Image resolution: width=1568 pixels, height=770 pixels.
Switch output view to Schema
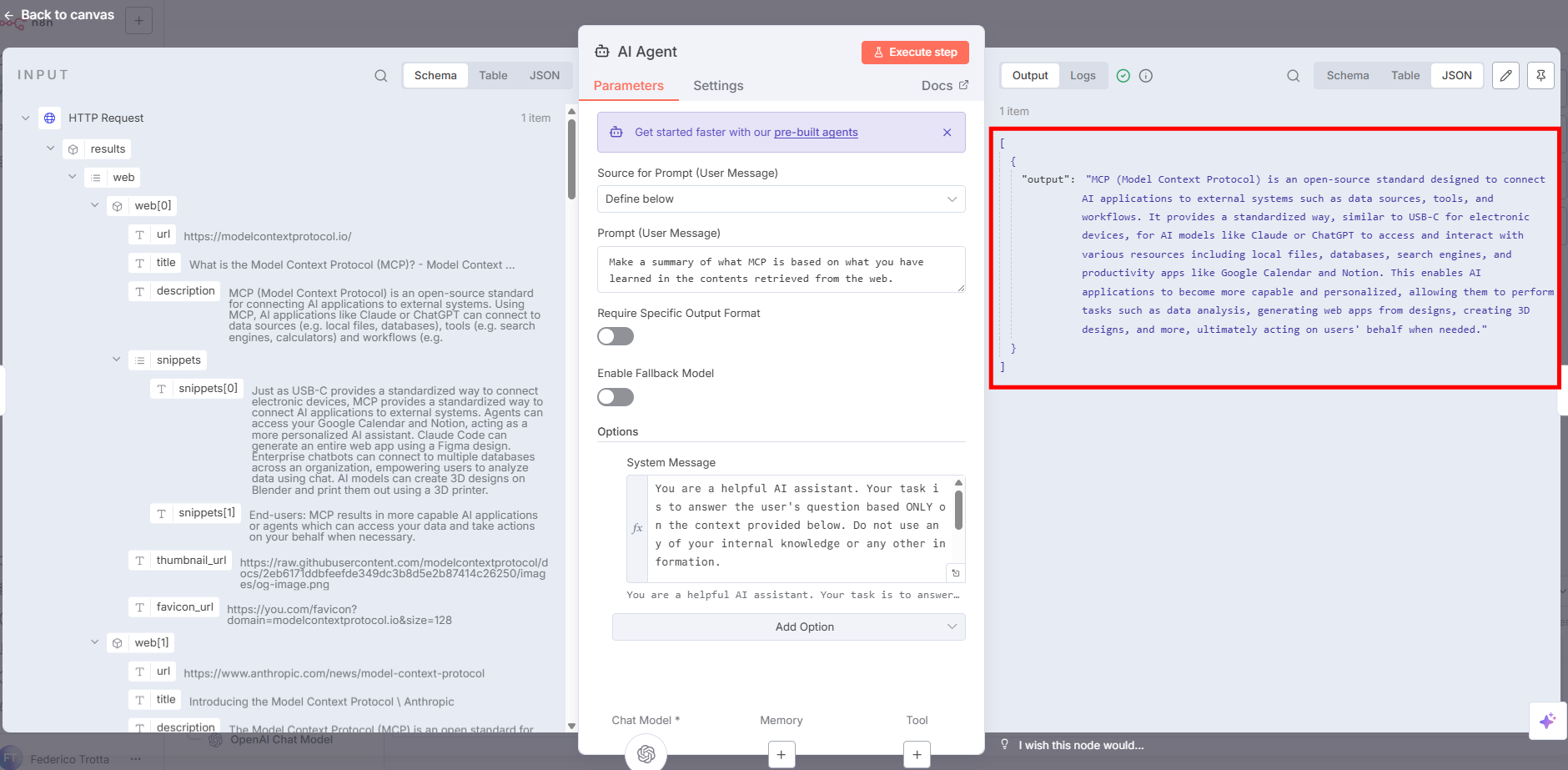(1348, 75)
